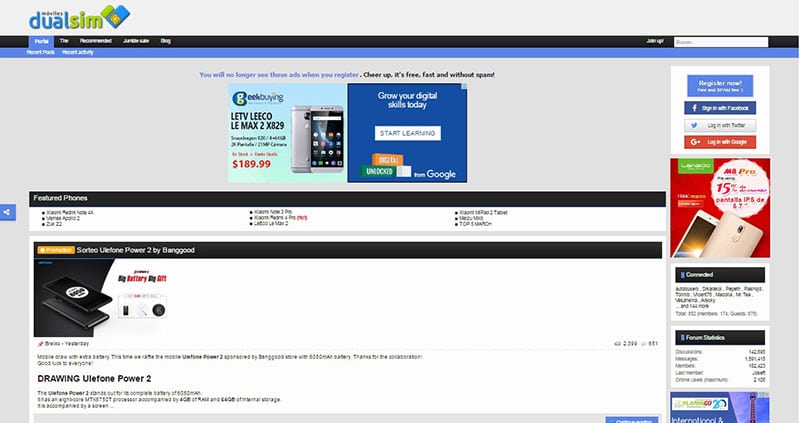Click the Register now button
Viewport: 800px width, 423px height.
[x=720, y=86]
